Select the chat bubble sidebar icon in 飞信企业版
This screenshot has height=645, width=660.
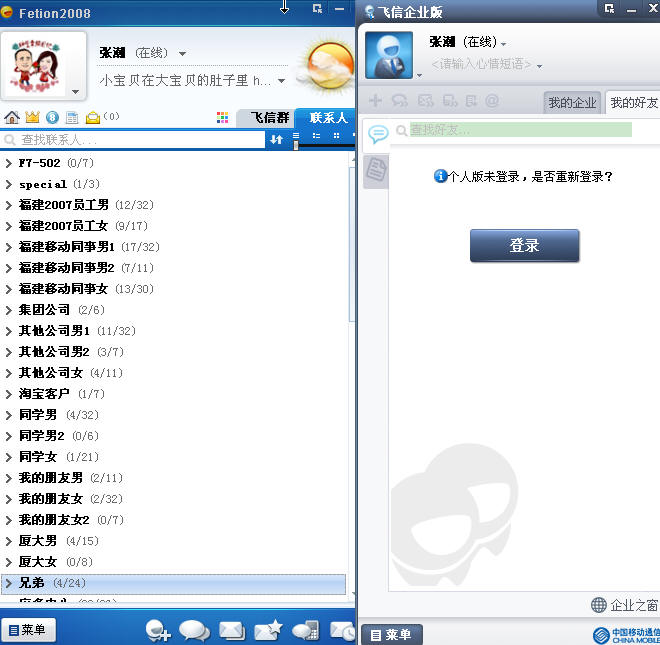point(378,134)
